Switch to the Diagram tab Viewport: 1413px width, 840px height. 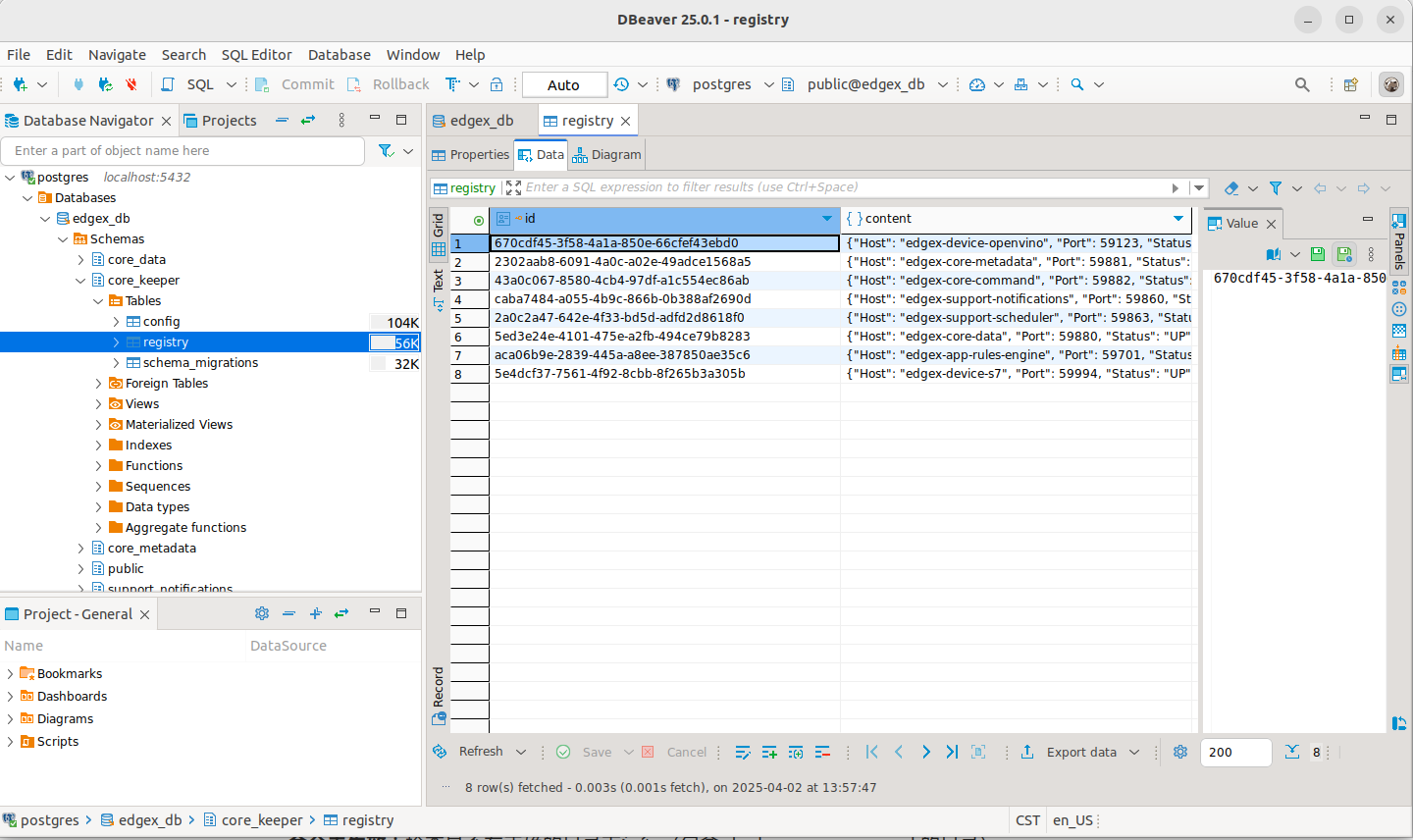tap(607, 155)
